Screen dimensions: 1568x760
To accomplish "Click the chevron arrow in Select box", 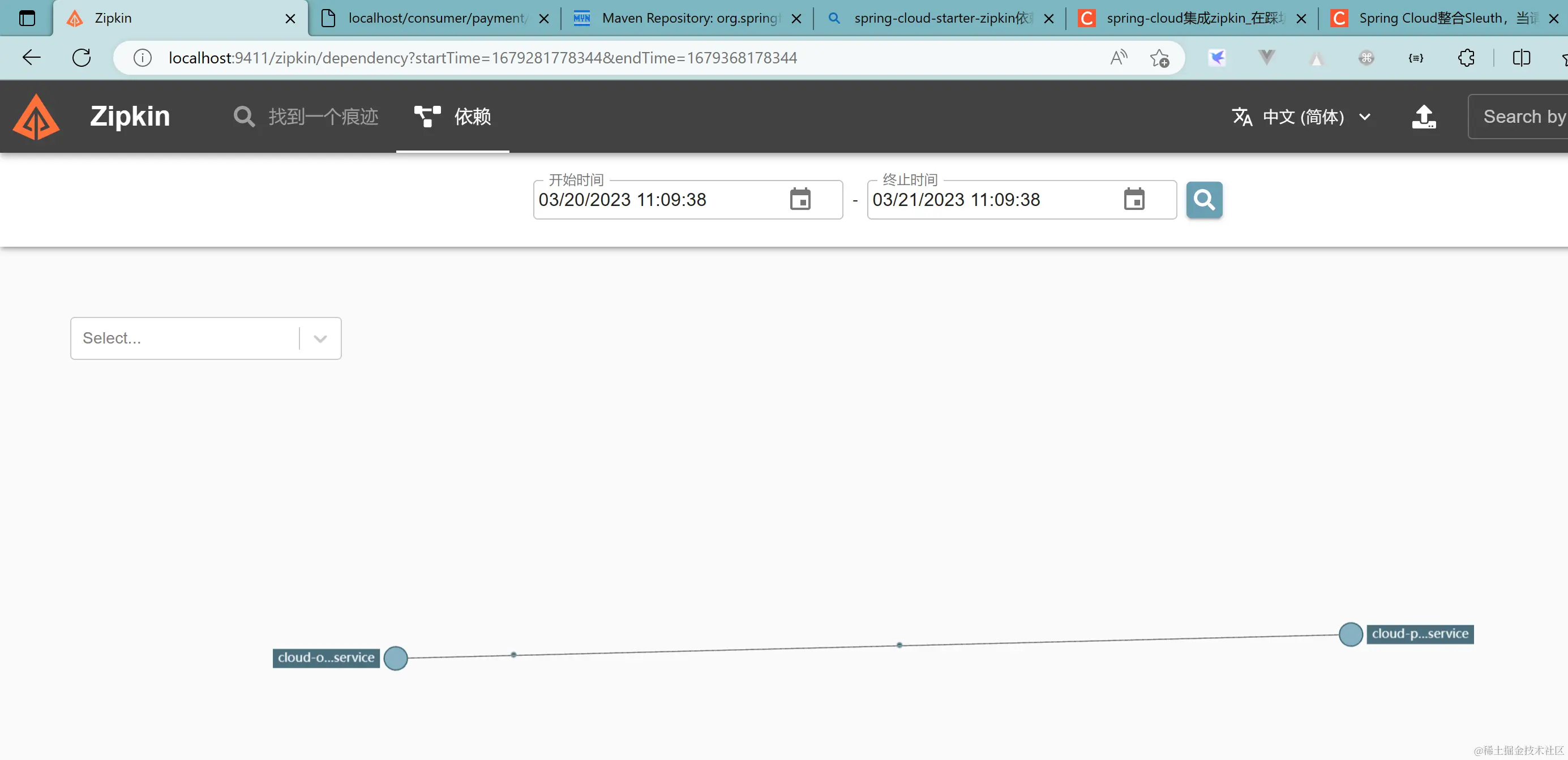I will 320,339.
